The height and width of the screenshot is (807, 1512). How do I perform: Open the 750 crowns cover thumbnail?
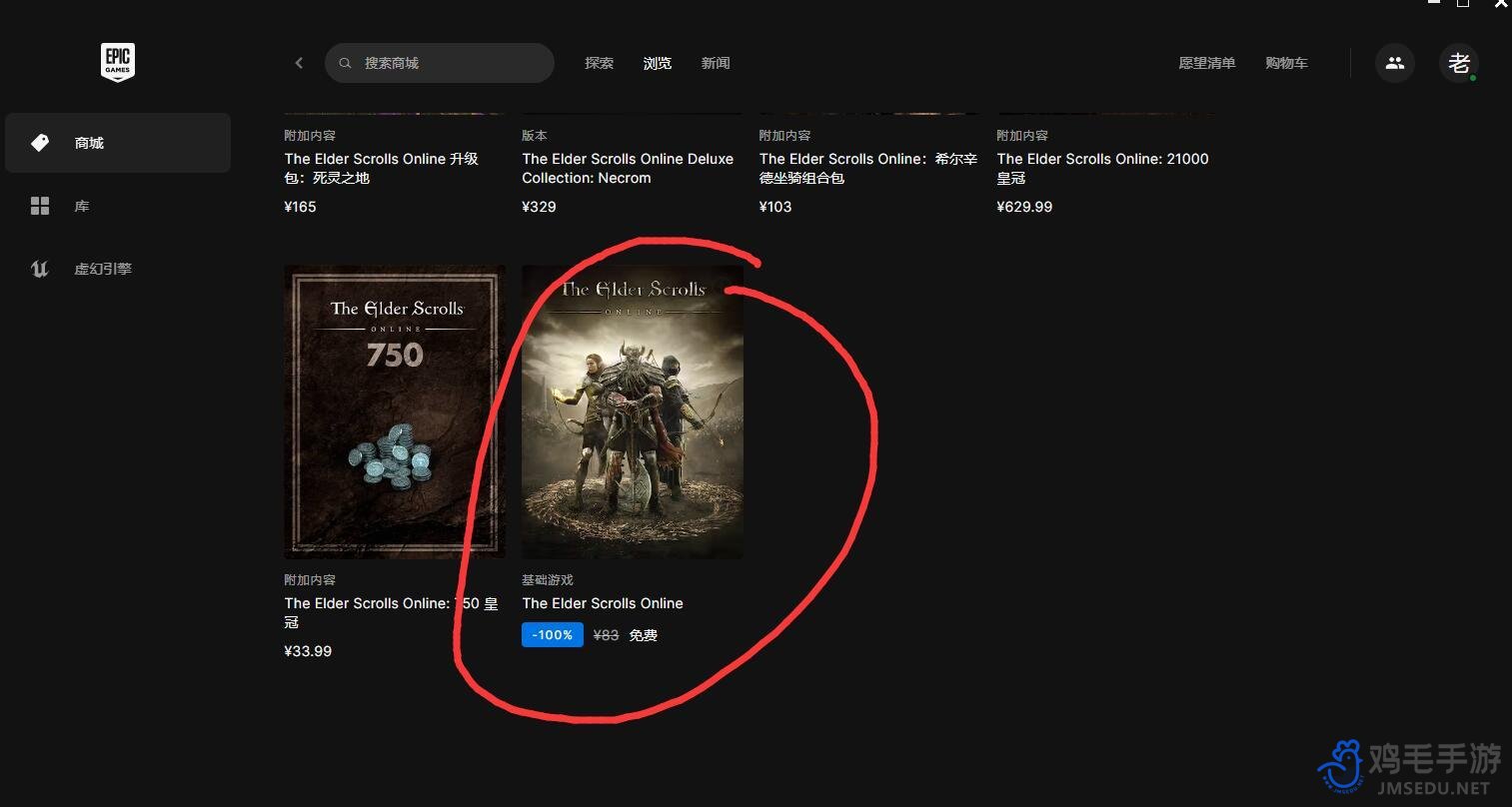pyautogui.click(x=395, y=411)
